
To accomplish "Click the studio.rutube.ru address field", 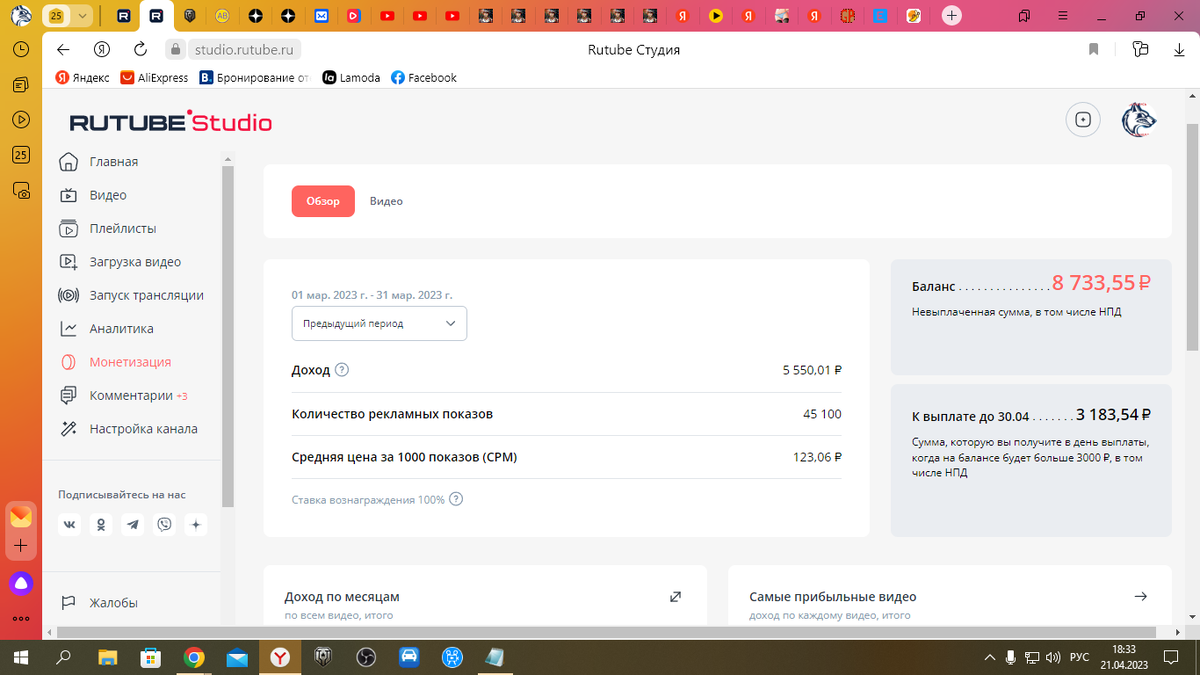I will coord(245,49).
